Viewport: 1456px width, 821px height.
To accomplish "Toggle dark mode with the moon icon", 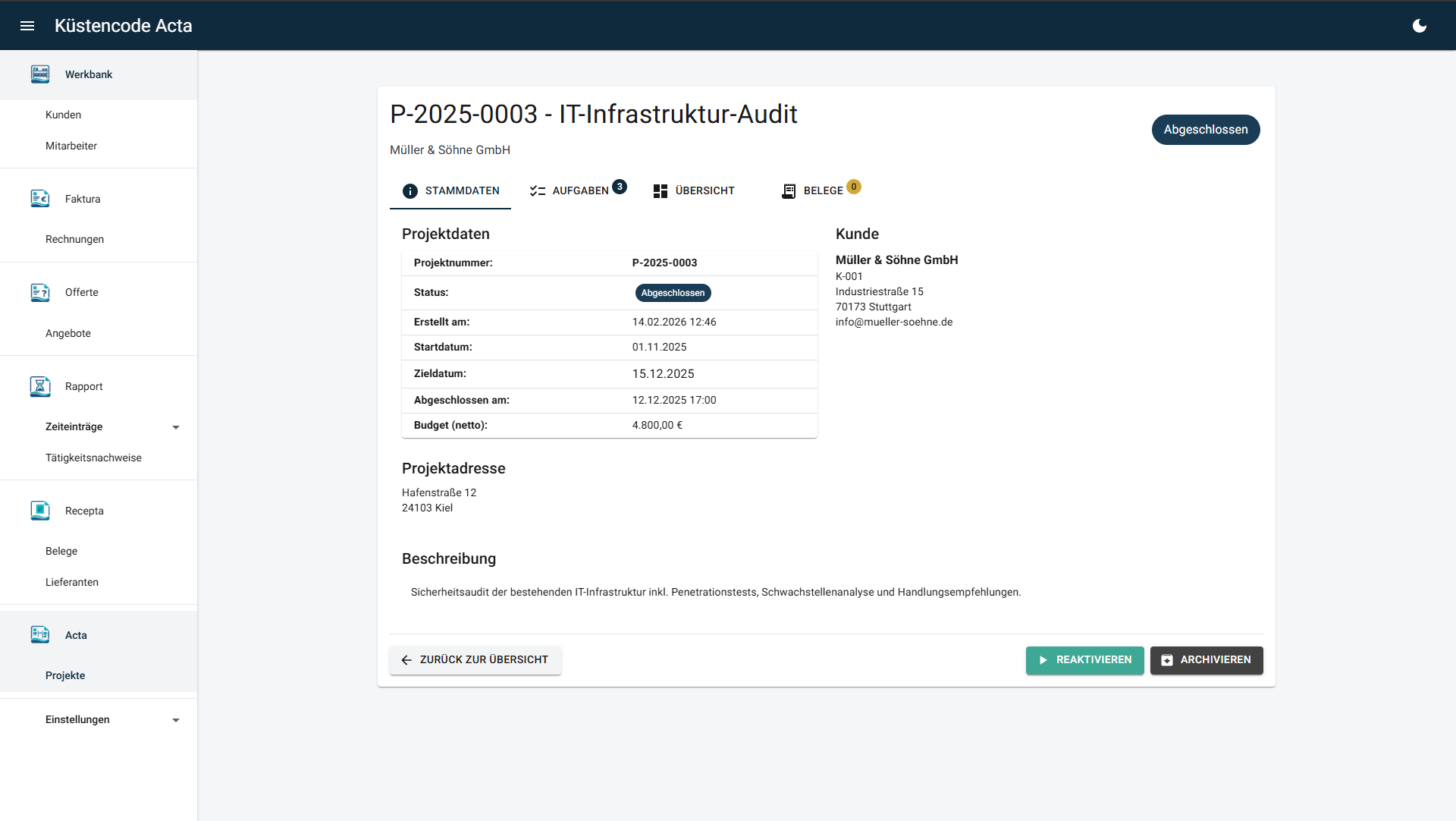I will point(1420,25).
